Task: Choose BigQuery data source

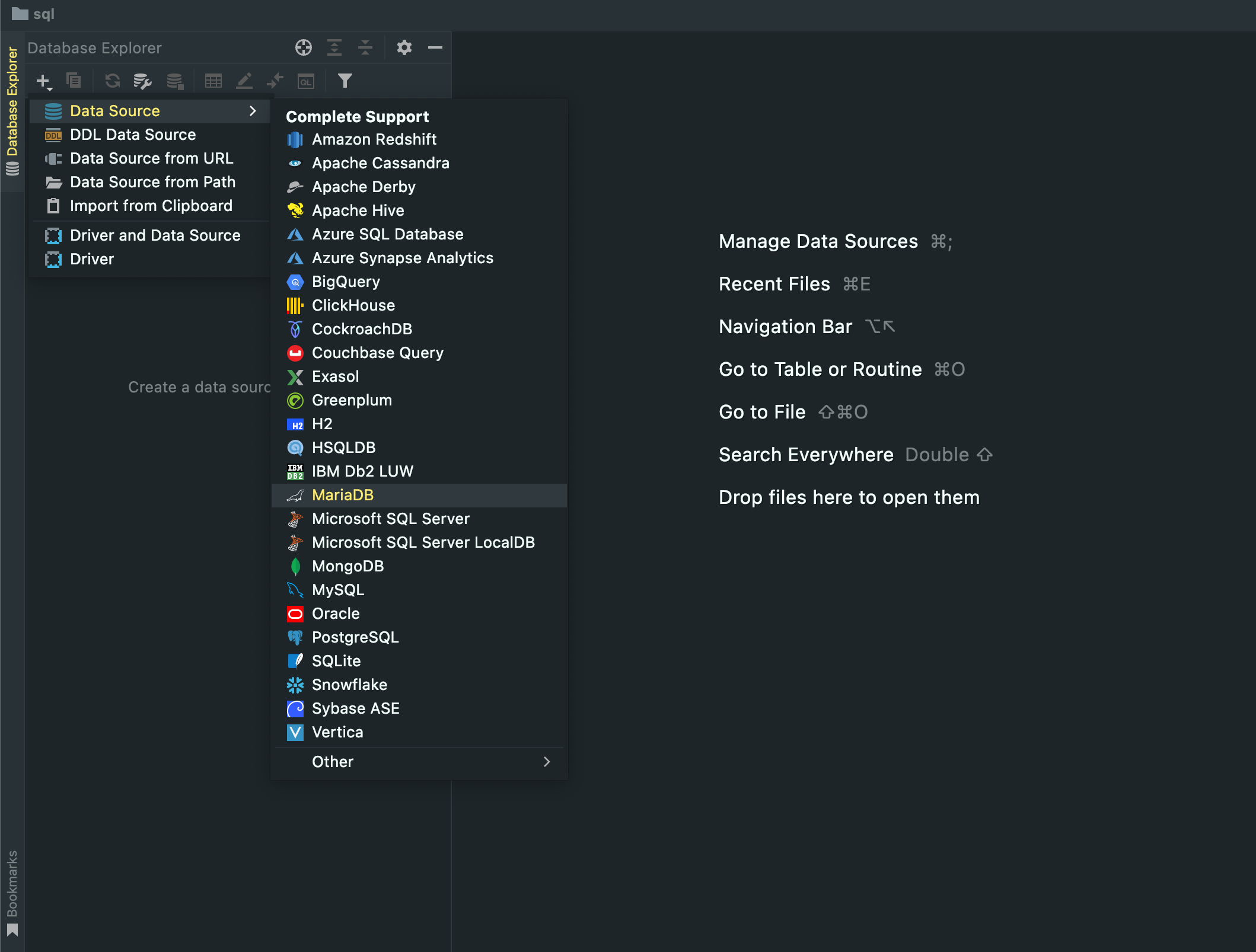Action: click(419, 282)
